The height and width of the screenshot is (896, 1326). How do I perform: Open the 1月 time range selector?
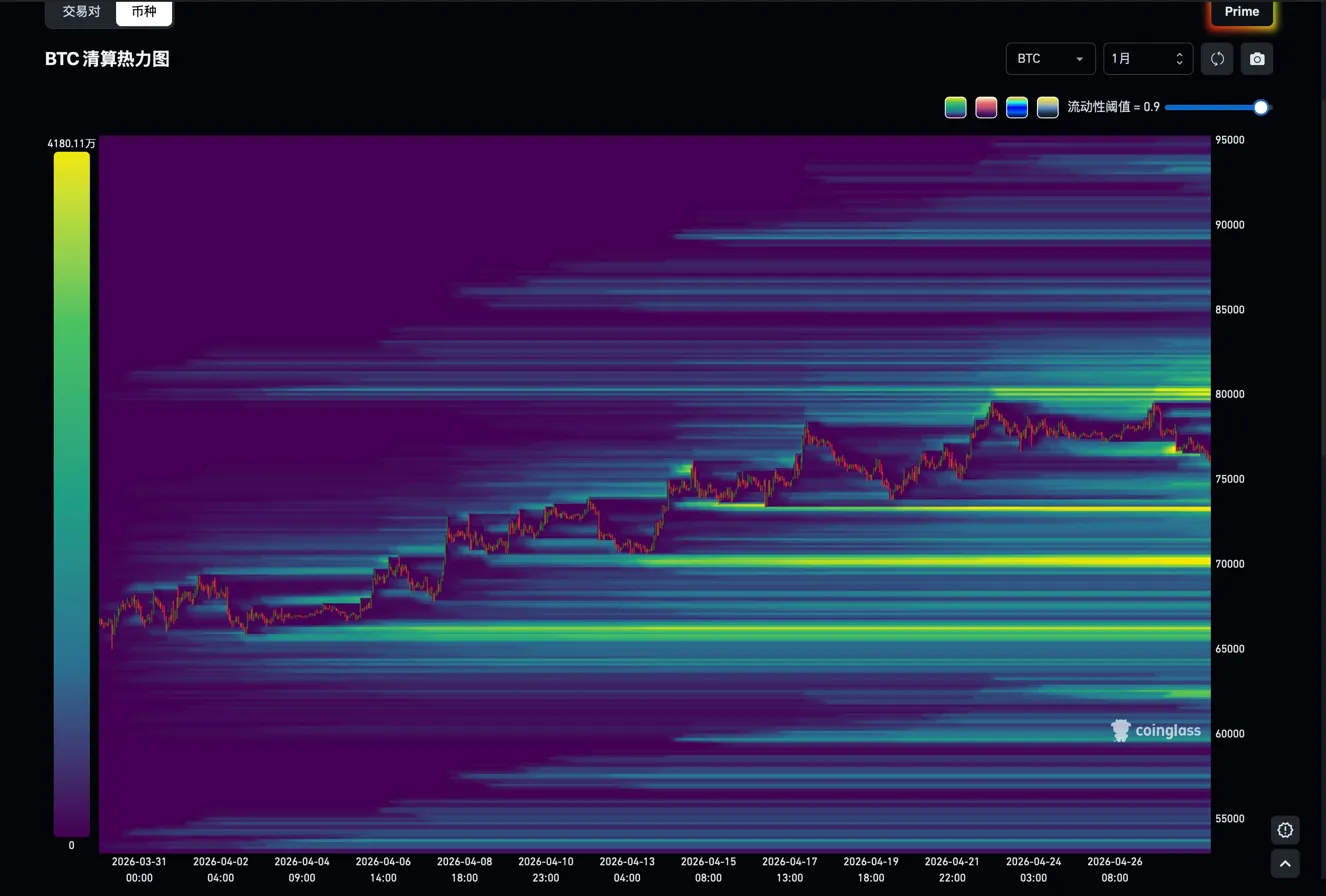1148,59
